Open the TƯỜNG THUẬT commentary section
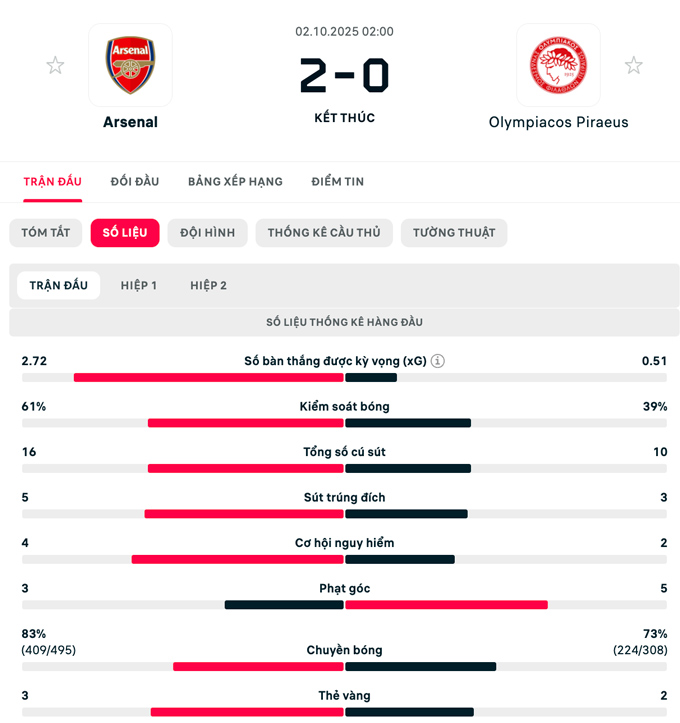680x723 pixels. 454,233
